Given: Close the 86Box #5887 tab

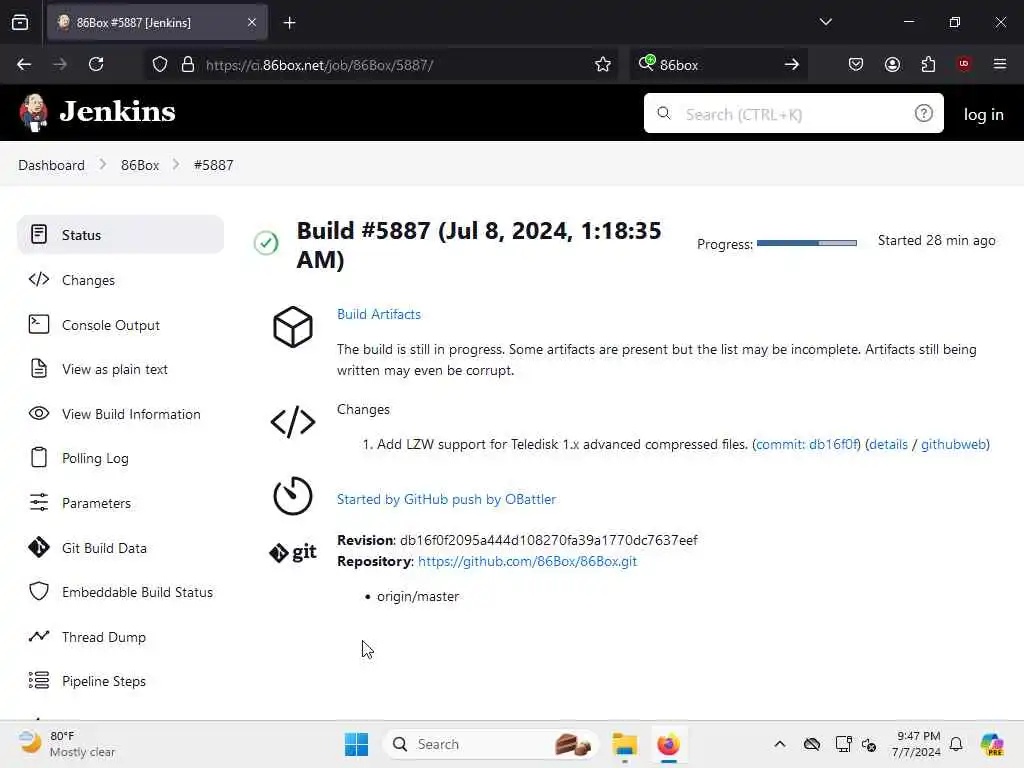Looking at the screenshot, I should [252, 22].
